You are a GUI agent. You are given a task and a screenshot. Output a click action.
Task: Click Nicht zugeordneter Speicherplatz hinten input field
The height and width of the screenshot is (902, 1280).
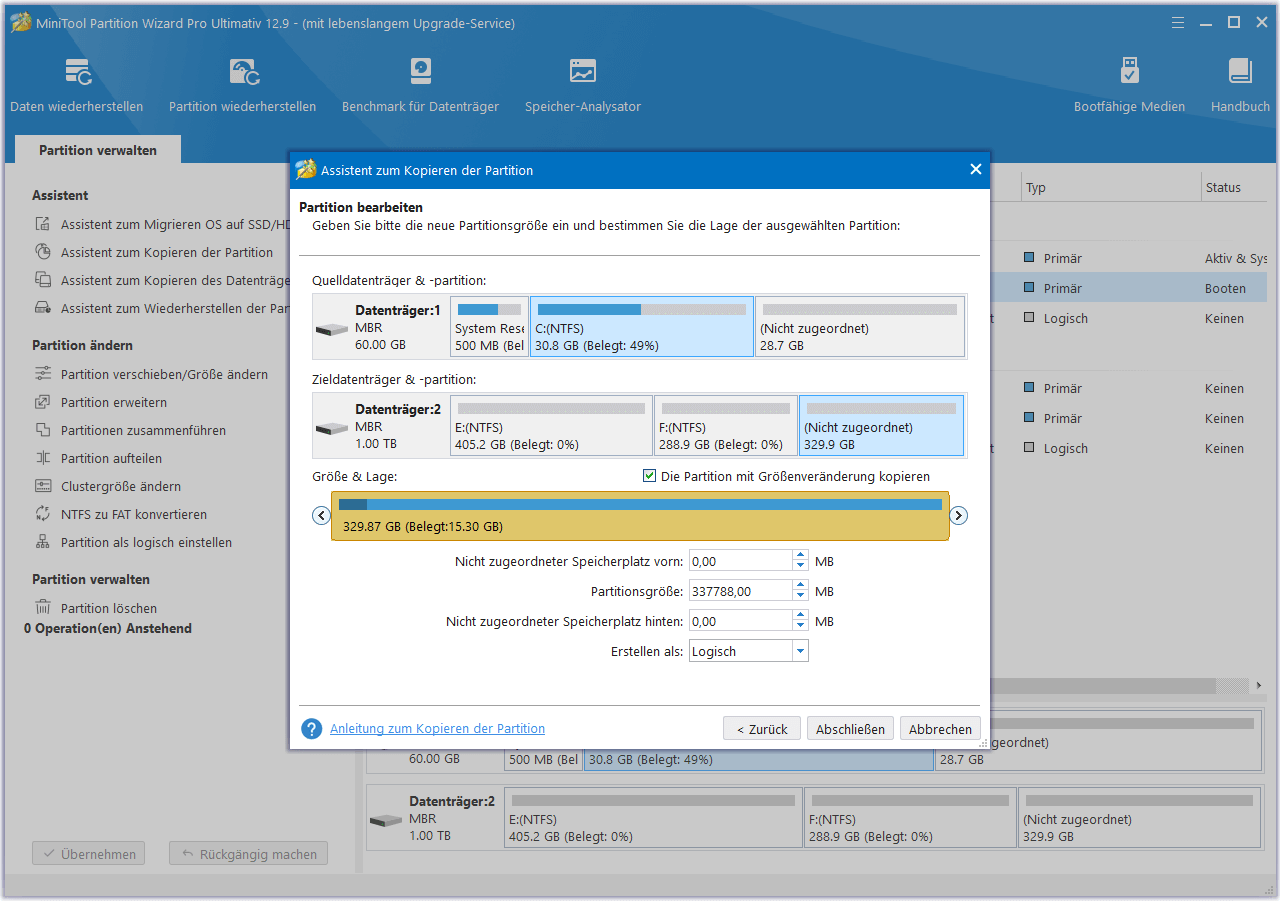point(741,621)
